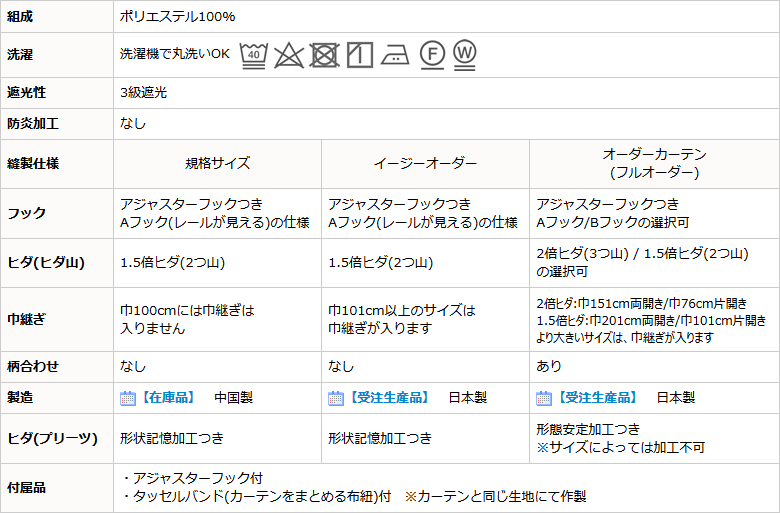Screen dimensions: 780x513
Task: Click the line dry in shade symbol
Action: pyautogui.click(x=360, y=54)
